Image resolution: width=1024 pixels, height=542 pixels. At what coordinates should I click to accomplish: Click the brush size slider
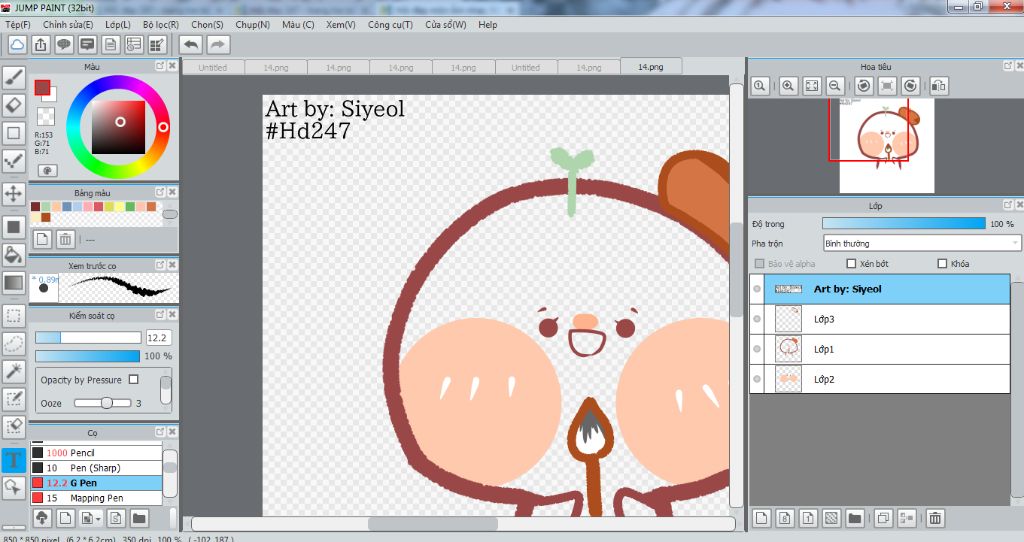point(88,338)
